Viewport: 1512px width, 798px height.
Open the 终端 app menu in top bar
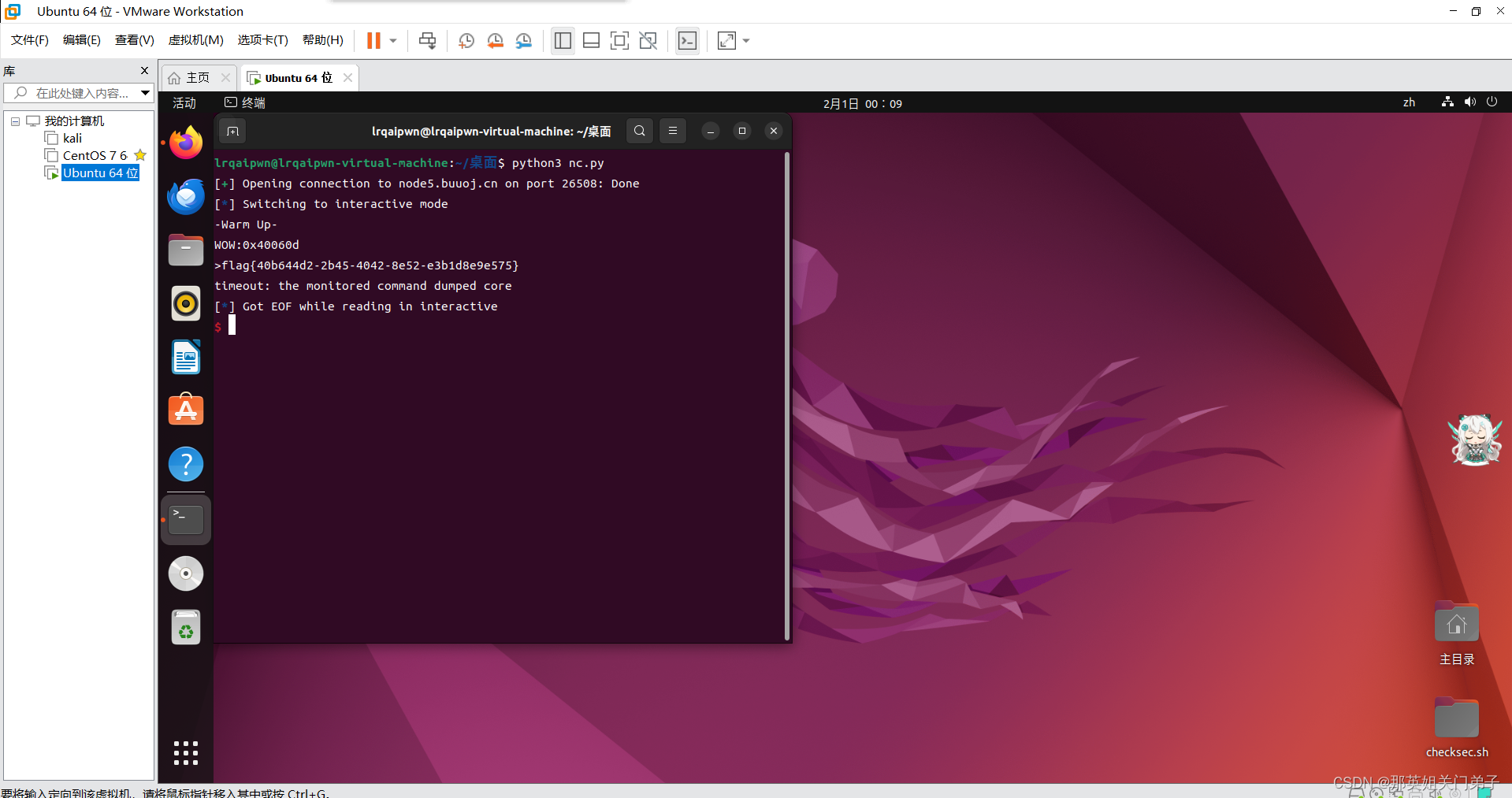245,102
